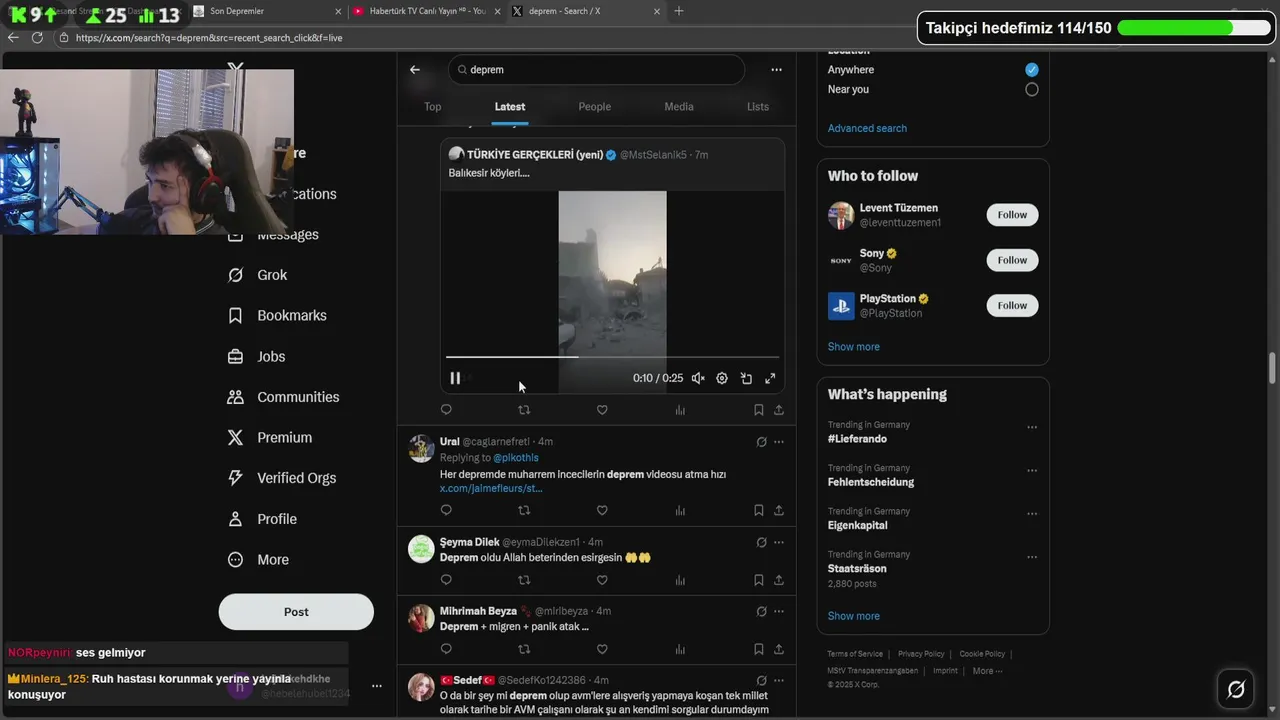Image resolution: width=1280 pixels, height=720 pixels.
Task: Repost the TÜRKİYE GERÇEKLERİ video post
Action: tap(524, 410)
